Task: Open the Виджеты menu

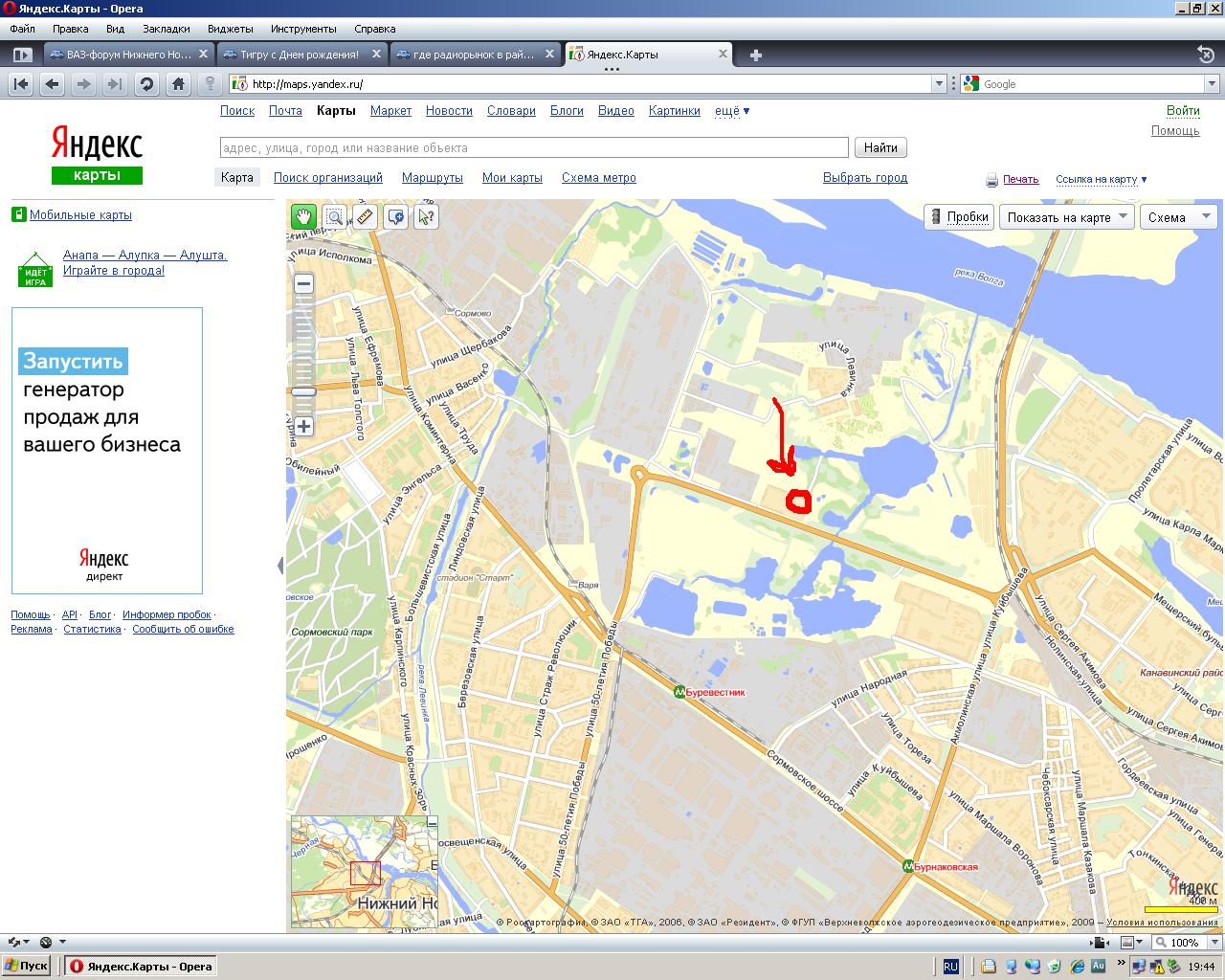Action: (x=231, y=29)
